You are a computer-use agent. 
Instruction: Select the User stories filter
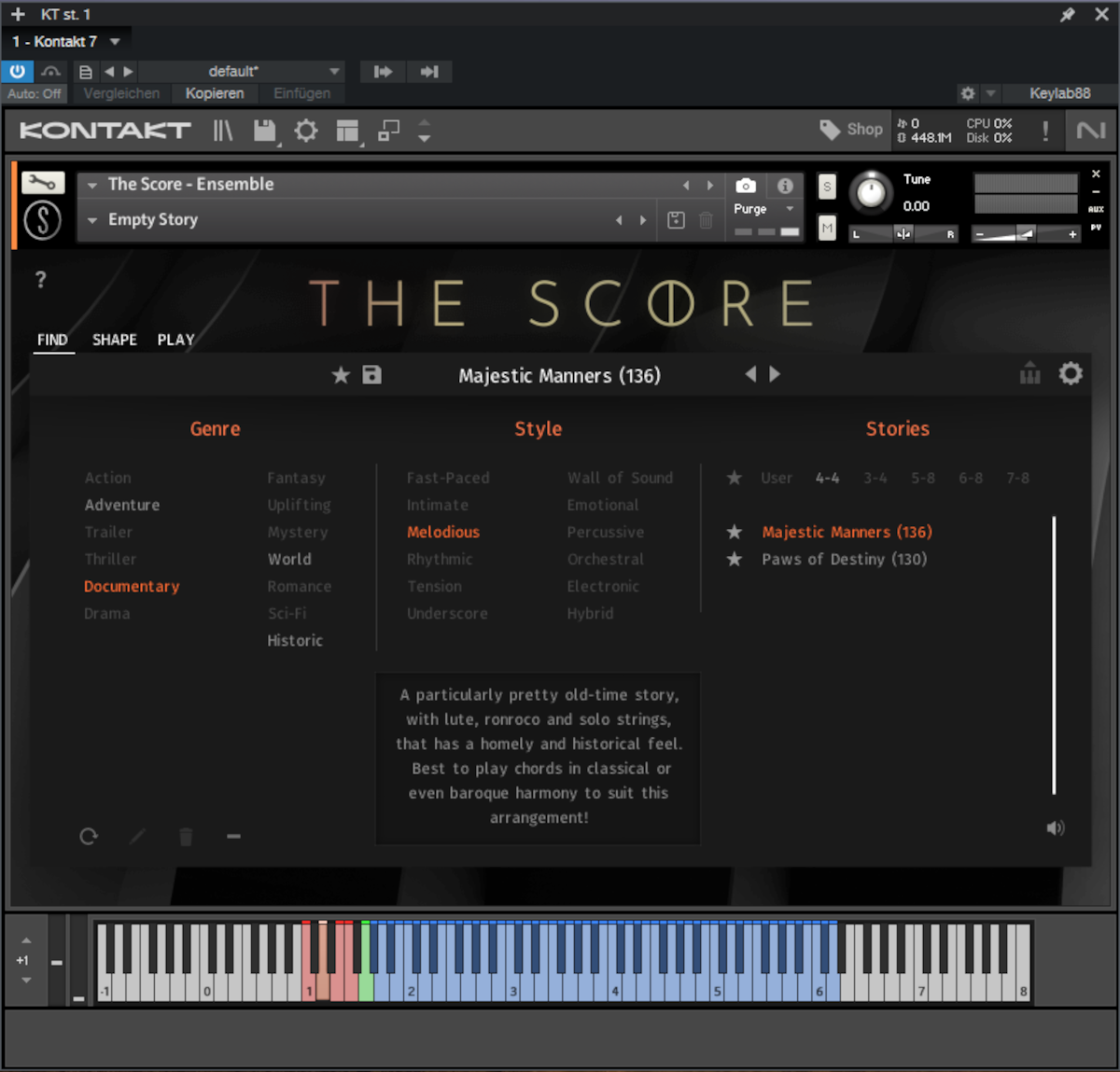[x=777, y=478]
